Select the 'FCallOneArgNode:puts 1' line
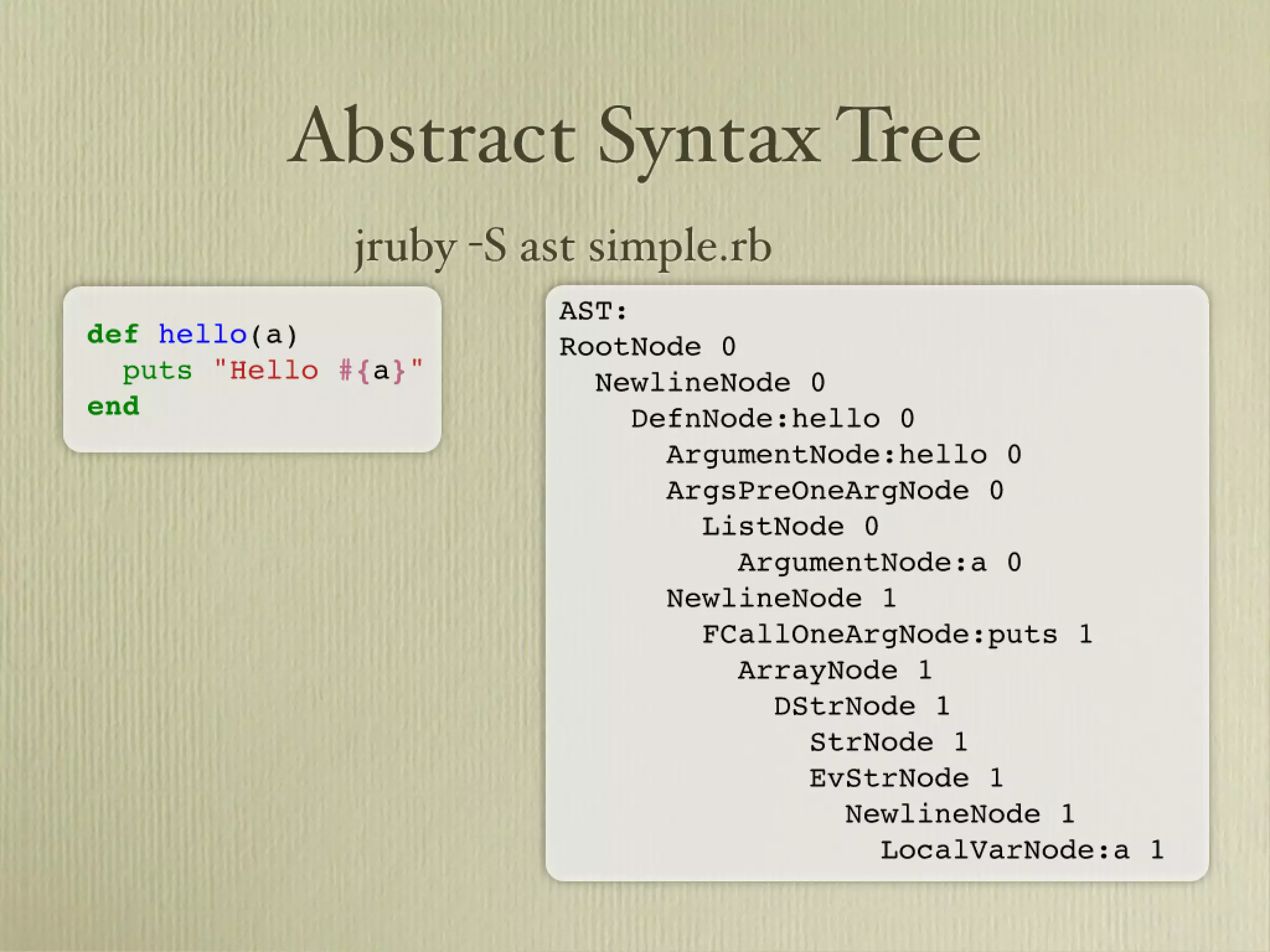1270x952 pixels. (x=897, y=635)
